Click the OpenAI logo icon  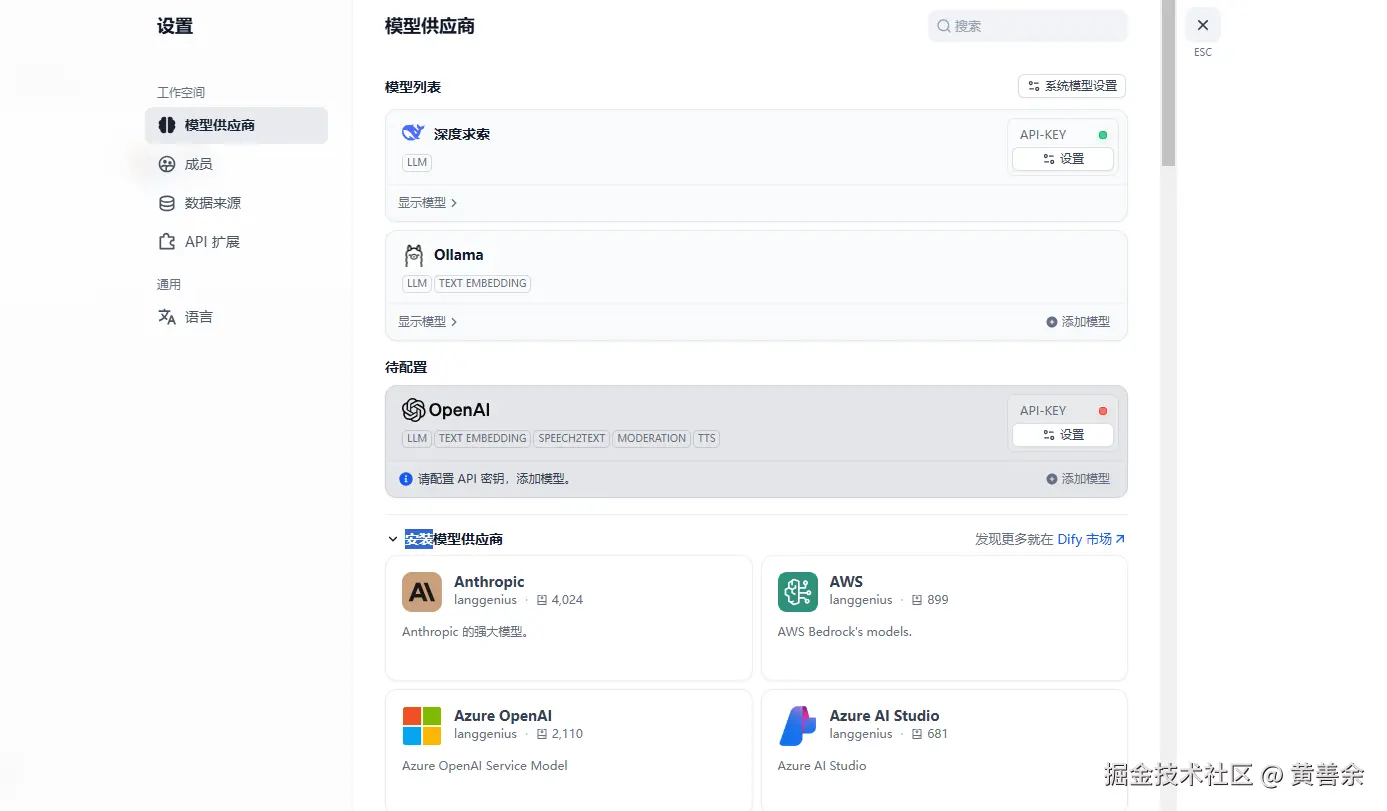413,410
